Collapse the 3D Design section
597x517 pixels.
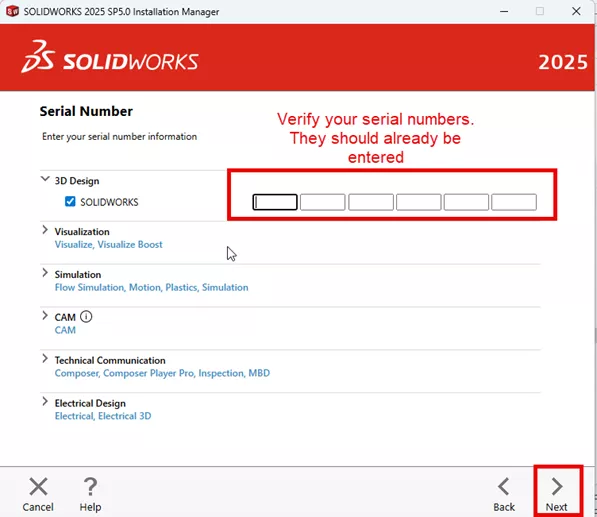point(45,179)
